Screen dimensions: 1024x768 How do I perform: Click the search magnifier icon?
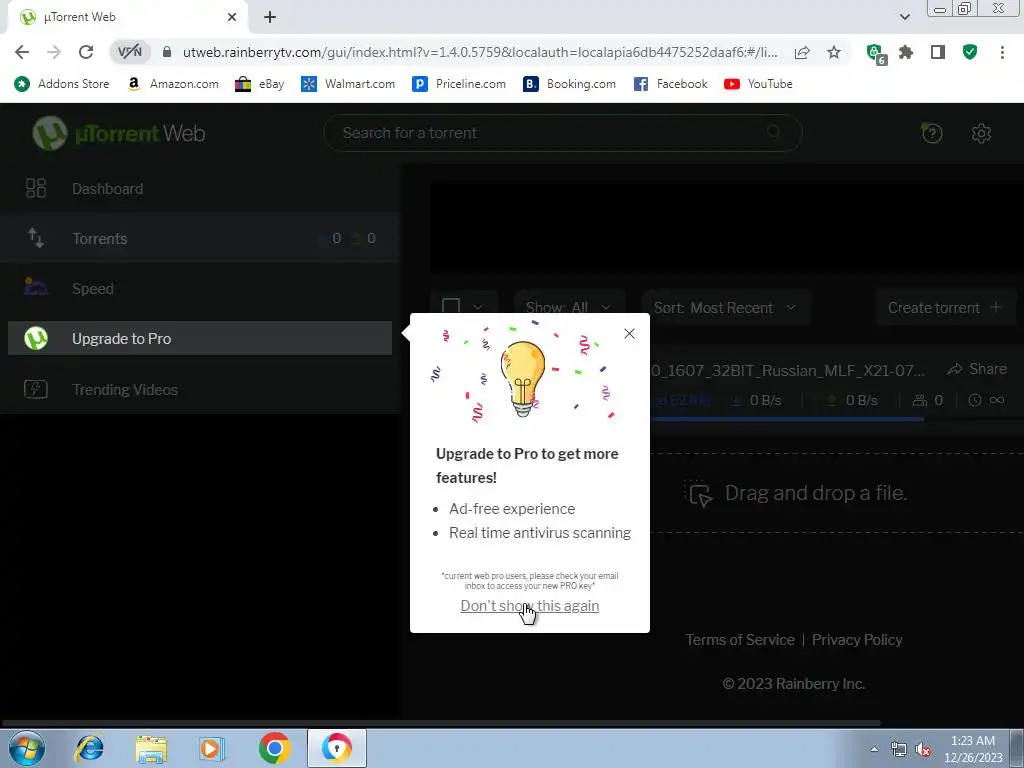[774, 132]
